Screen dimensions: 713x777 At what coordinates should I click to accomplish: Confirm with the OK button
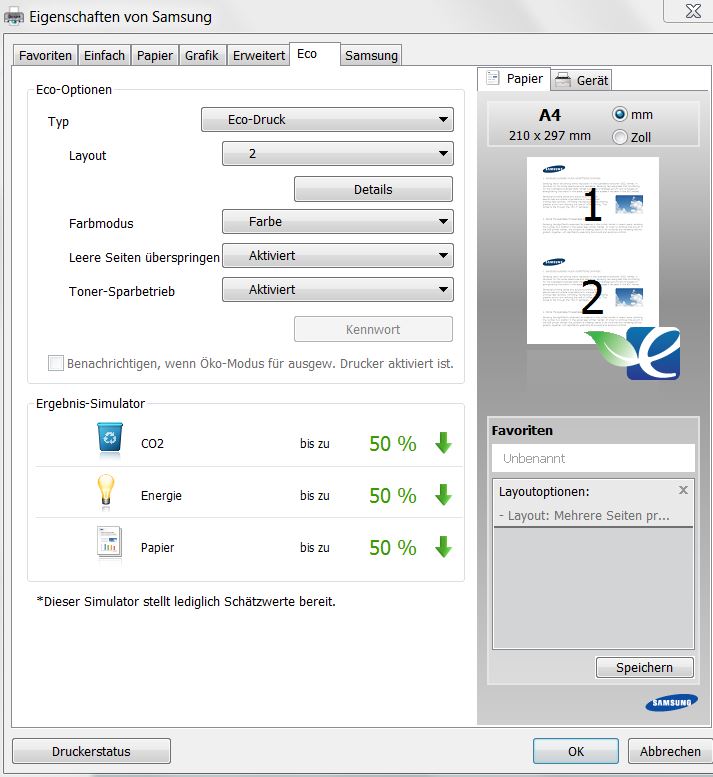tap(576, 751)
